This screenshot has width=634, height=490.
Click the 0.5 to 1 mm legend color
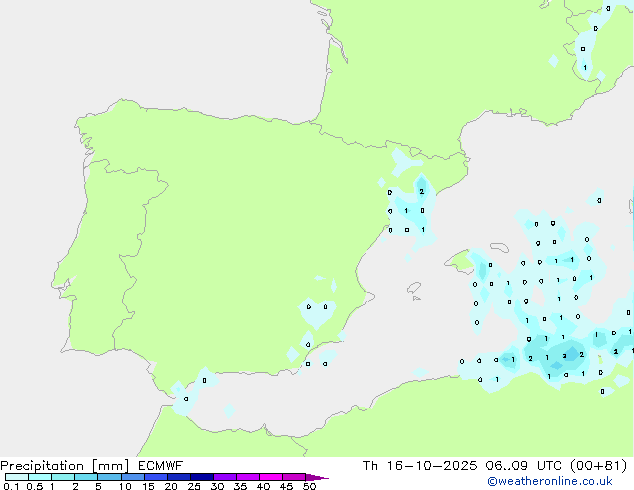40,477
